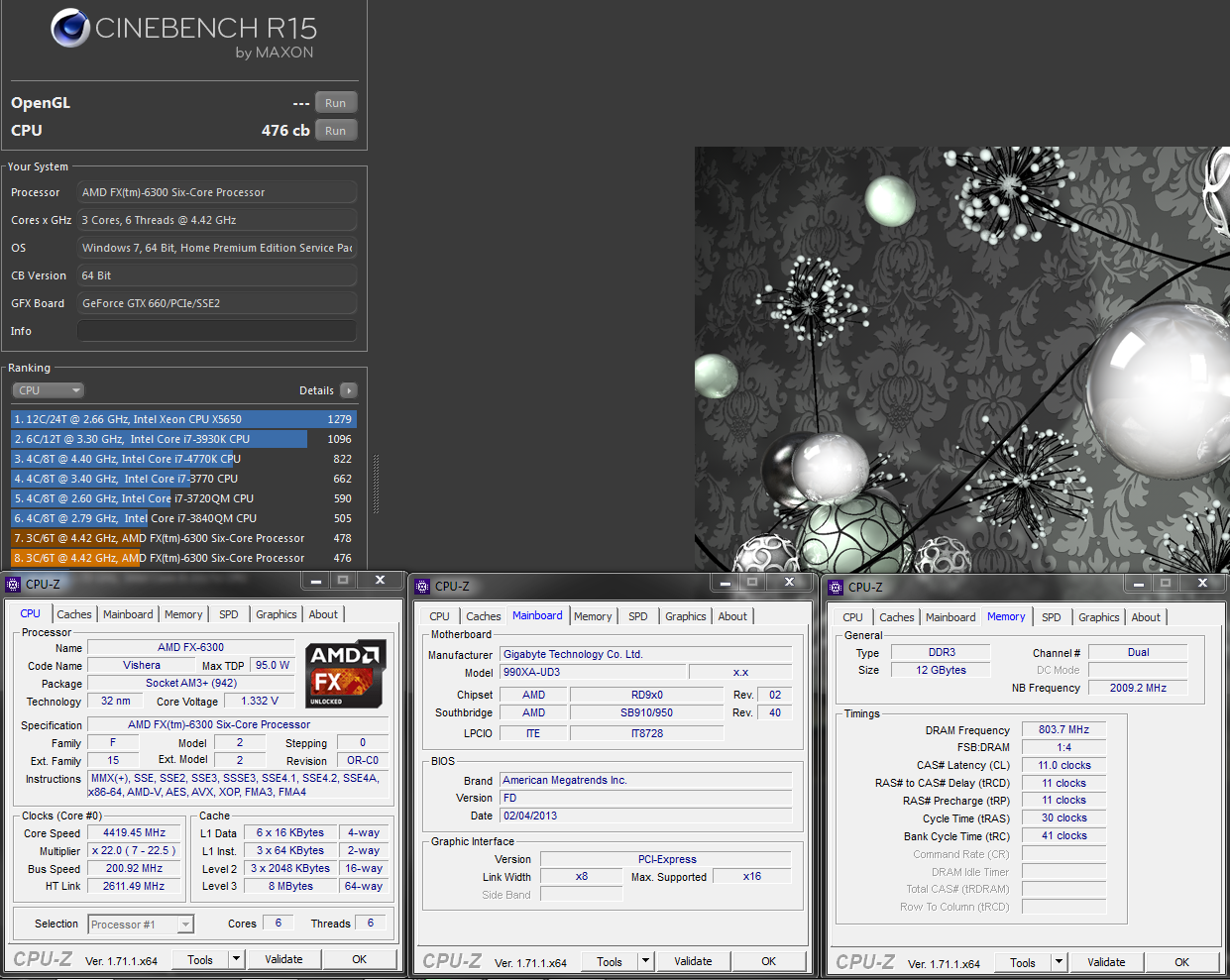1230x980 pixels.
Task: Minimize the first CPU-Z window
Action: tap(316, 581)
